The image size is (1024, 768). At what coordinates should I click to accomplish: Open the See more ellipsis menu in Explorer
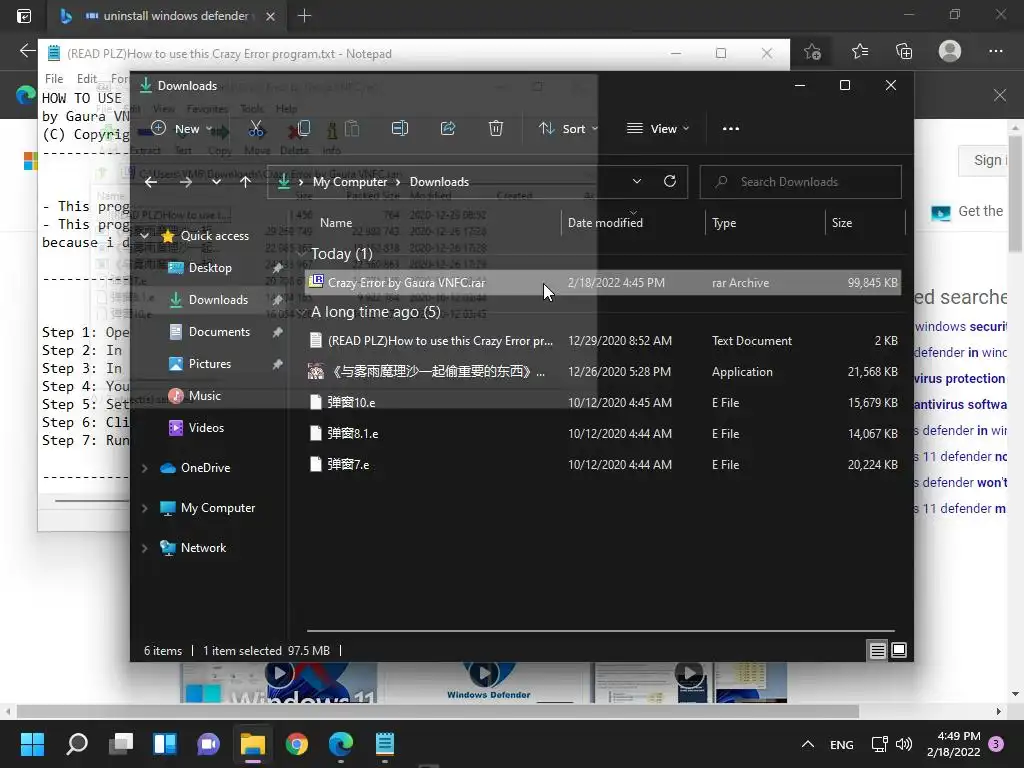(731, 129)
